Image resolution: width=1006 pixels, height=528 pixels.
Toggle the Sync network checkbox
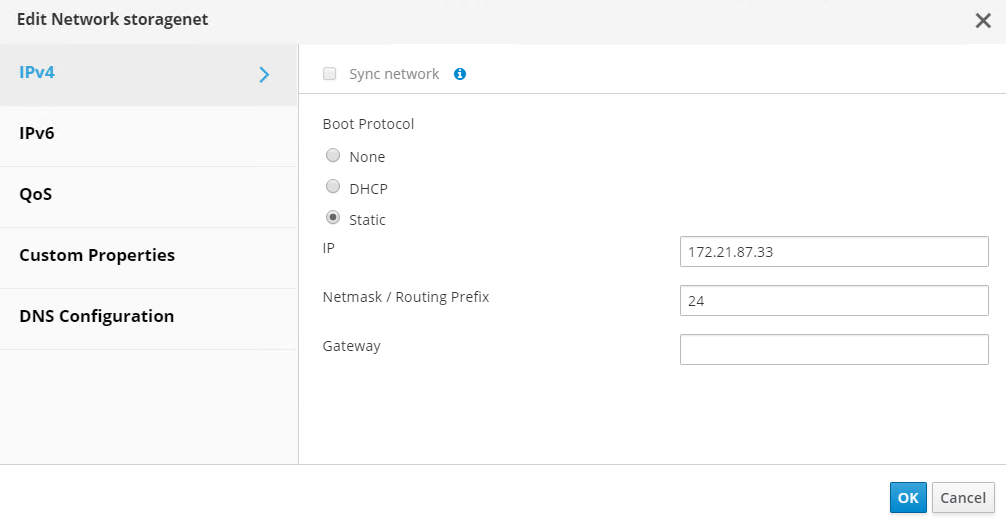click(x=330, y=74)
